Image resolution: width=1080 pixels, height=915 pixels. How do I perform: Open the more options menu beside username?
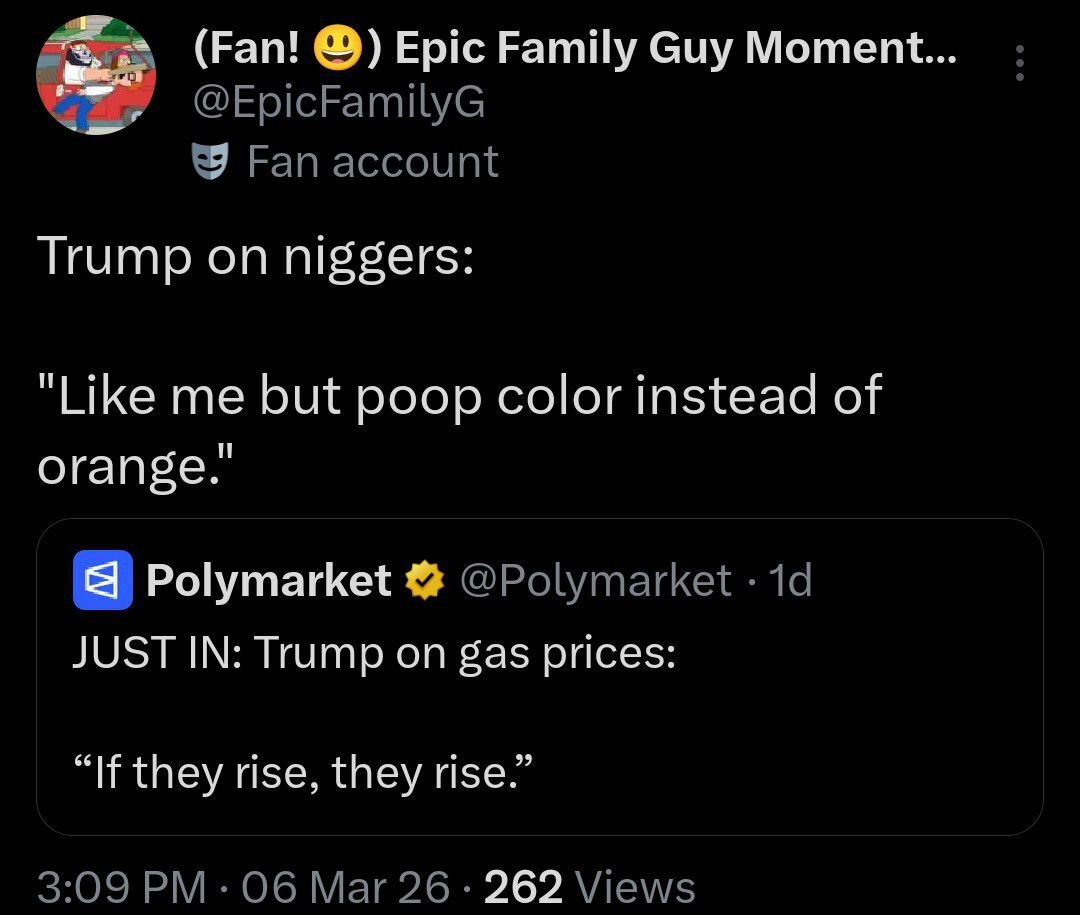coord(1019,62)
